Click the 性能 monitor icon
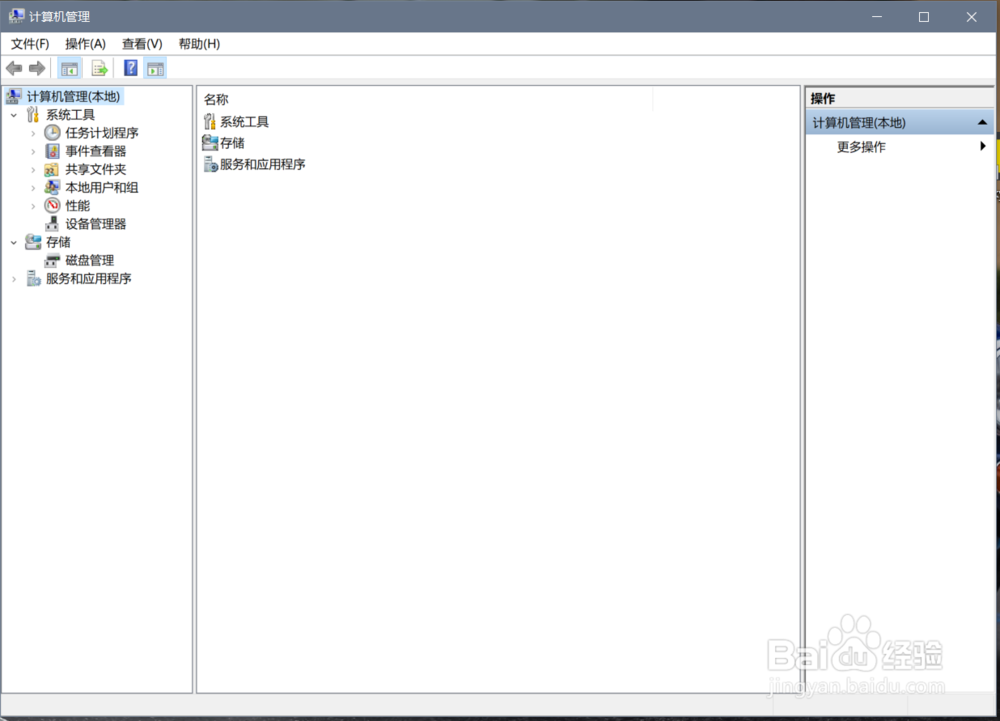The height and width of the screenshot is (721, 1000). click(x=52, y=205)
